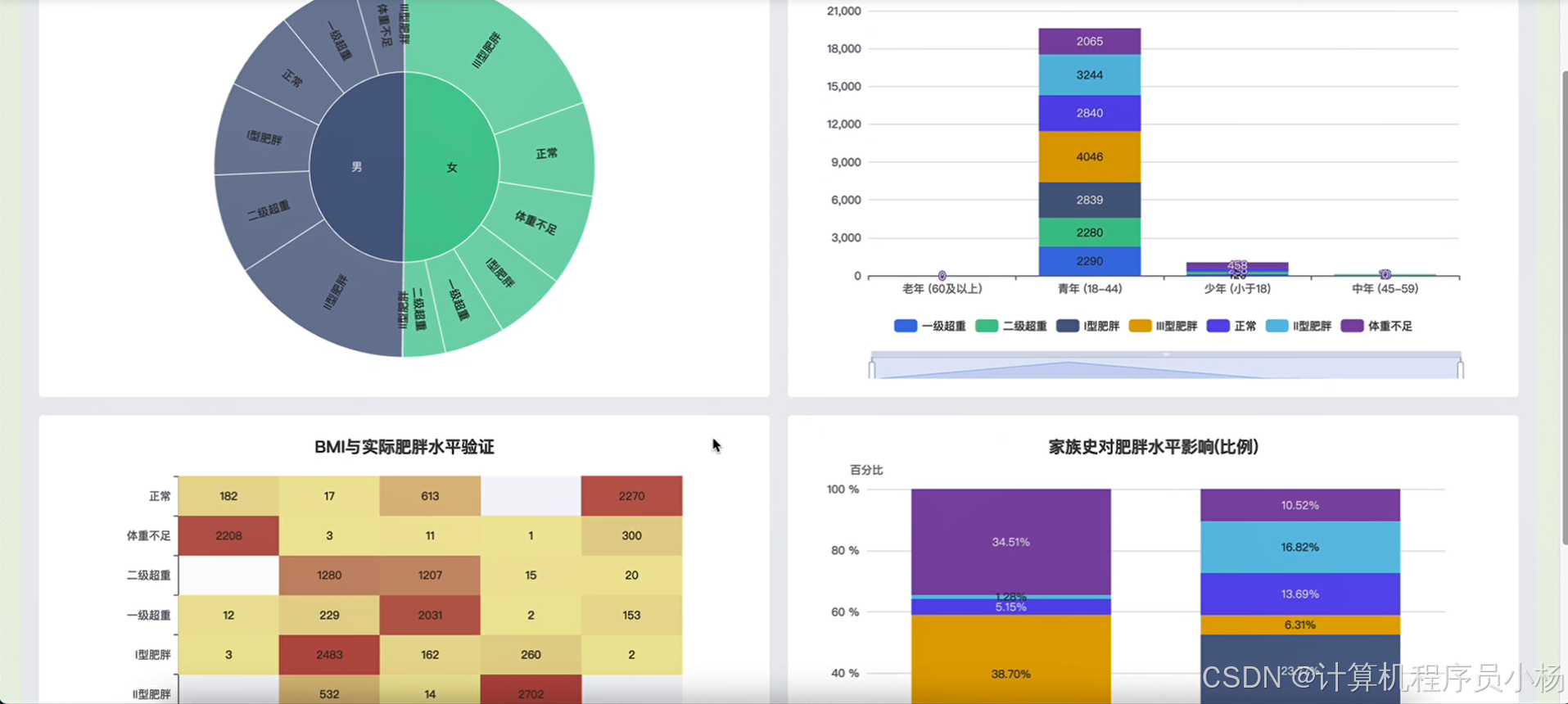Viewport: 1568px width, 704px height.
Task: Click heatmap cell 2702 in the II型肥胖 row
Action: pyautogui.click(x=531, y=689)
